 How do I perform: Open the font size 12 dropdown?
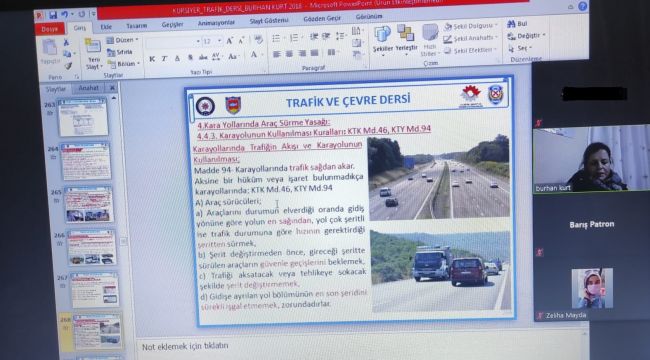pos(220,41)
